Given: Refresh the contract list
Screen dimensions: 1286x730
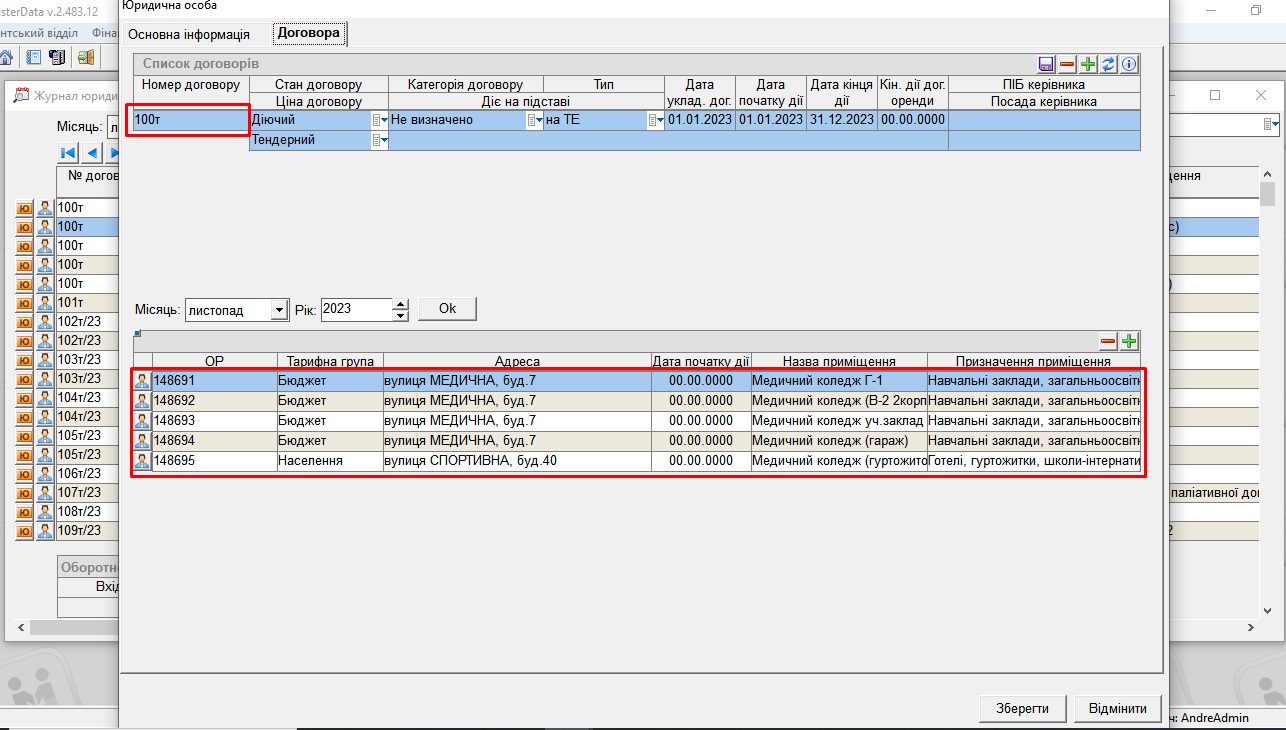Looking at the screenshot, I should [1109, 64].
